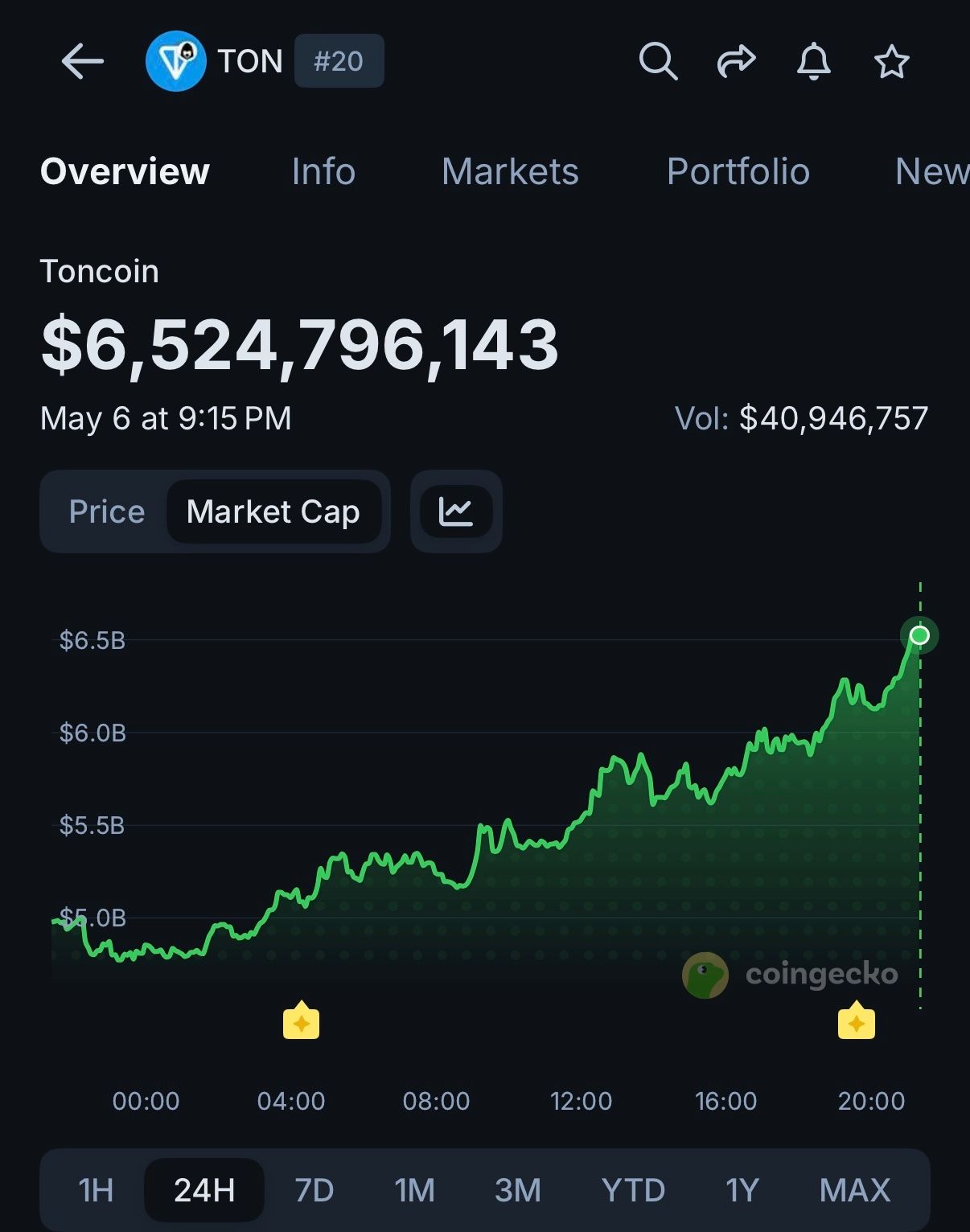Choose the 7D time range

point(314,1190)
